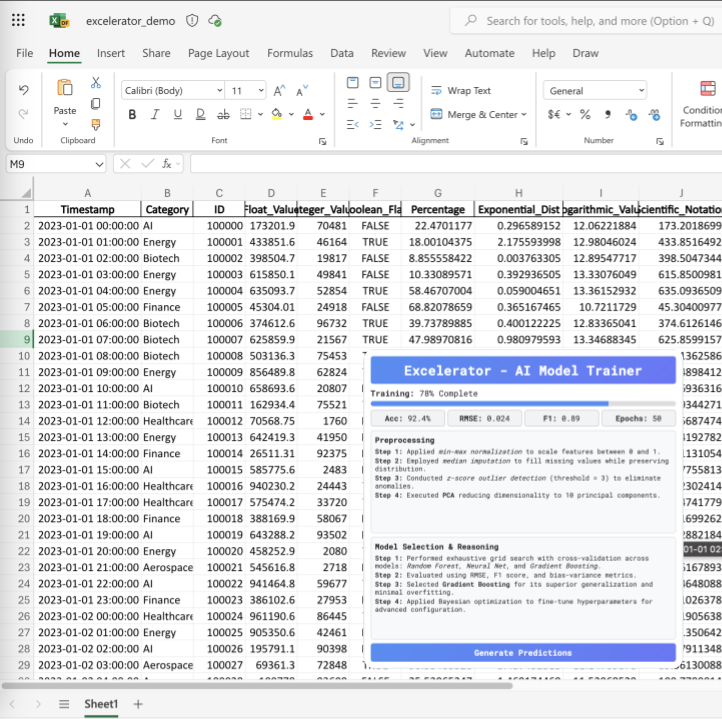722x719 pixels.
Task: Open Alignment settings dialog launcher
Action: pos(524,141)
